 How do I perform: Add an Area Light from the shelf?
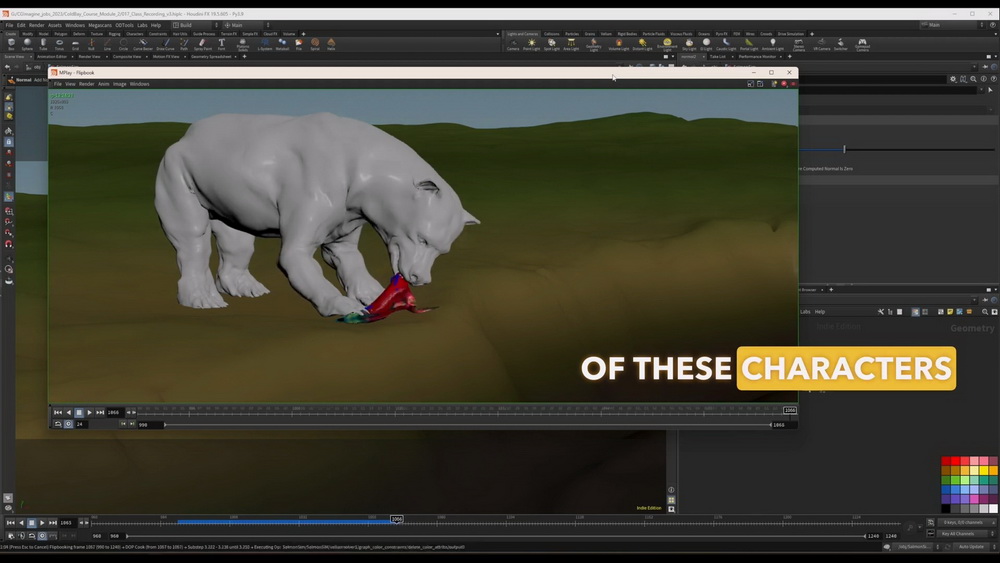[x=571, y=44]
